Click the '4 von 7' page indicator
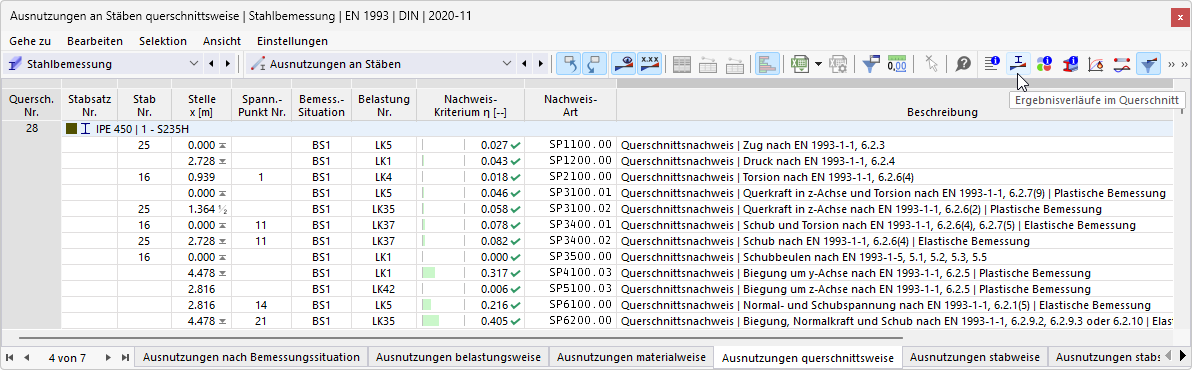The height and width of the screenshot is (370, 1192). click(x=68, y=357)
